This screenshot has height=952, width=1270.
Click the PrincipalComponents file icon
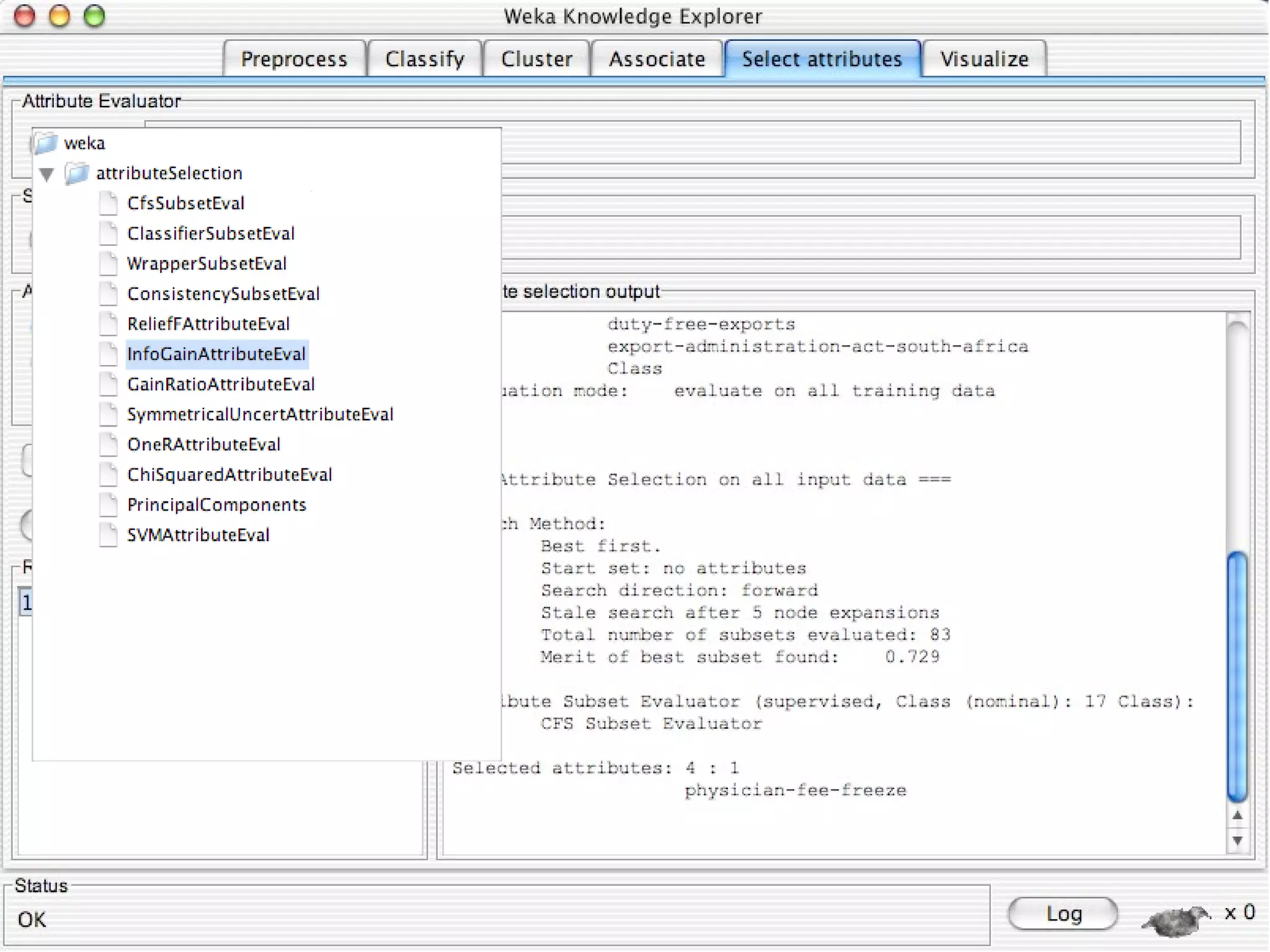[109, 505]
